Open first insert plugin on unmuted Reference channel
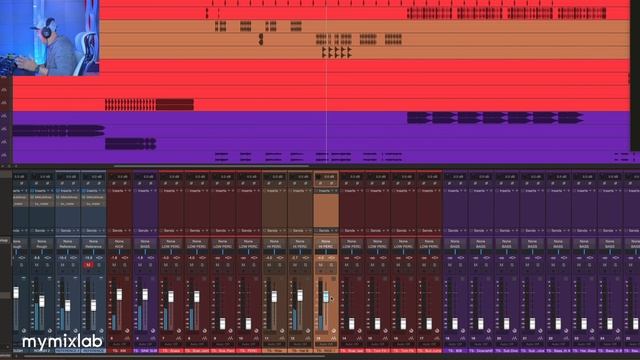 [68, 197]
